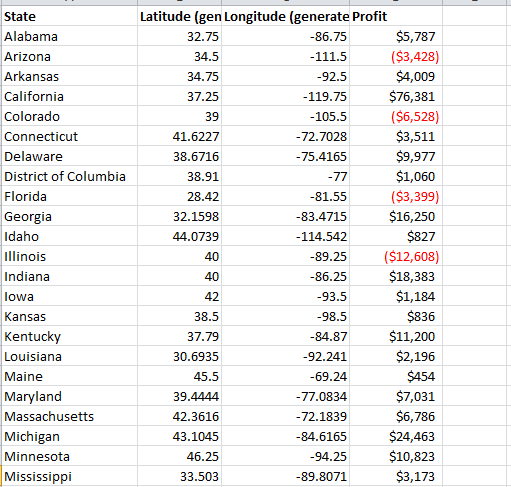Click the Idaho state cell
Image resolution: width=511 pixels, height=487 pixels.
[69, 236]
